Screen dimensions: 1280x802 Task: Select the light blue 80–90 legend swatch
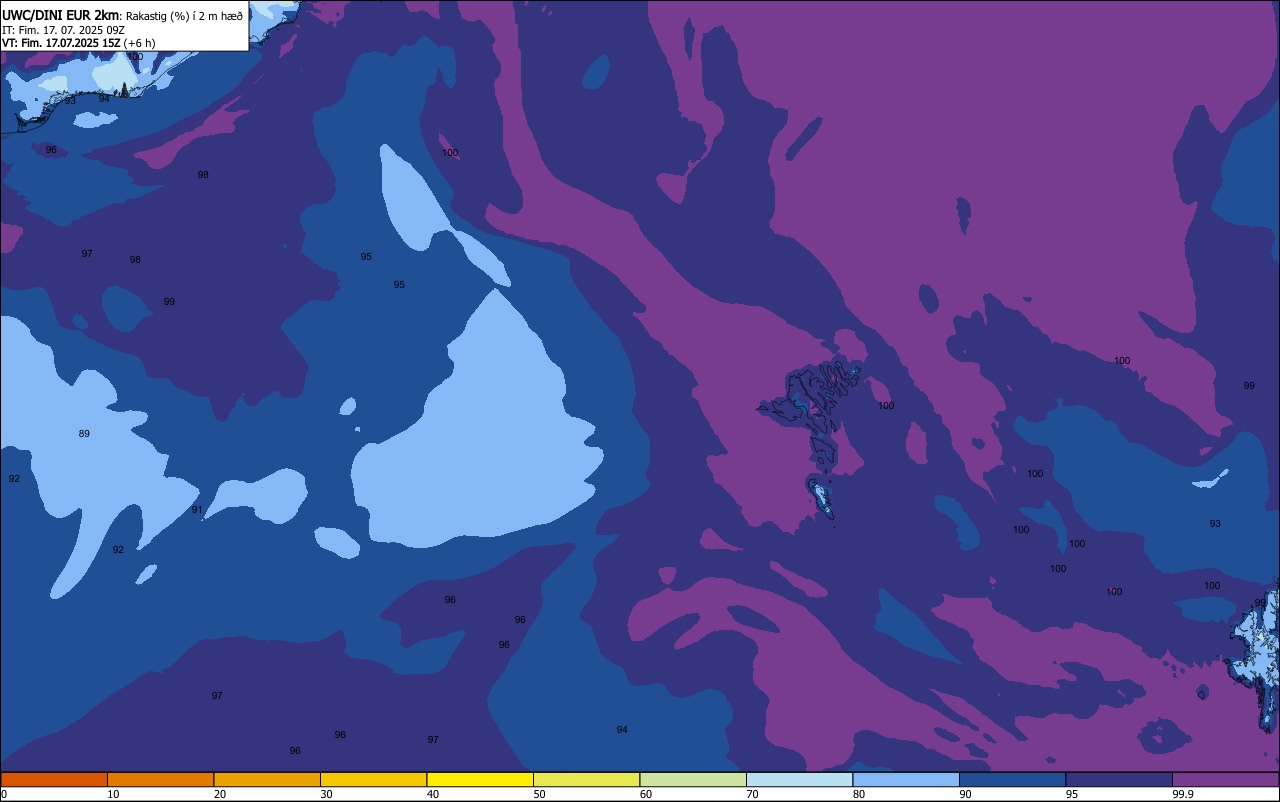pyautogui.click(x=906, y=779)
